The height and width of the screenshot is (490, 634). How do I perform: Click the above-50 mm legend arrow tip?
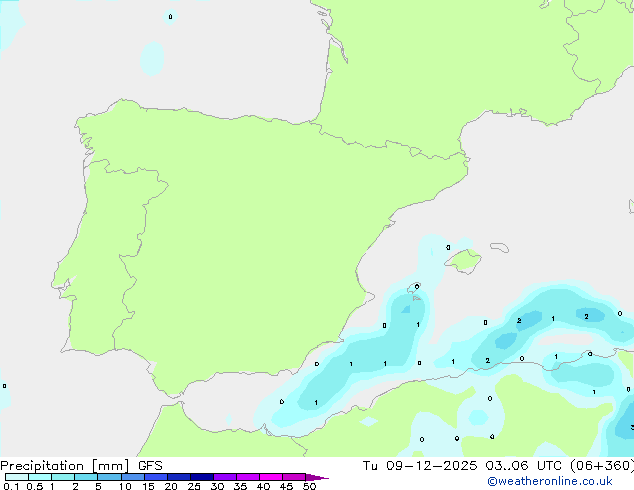coord(317,477)
